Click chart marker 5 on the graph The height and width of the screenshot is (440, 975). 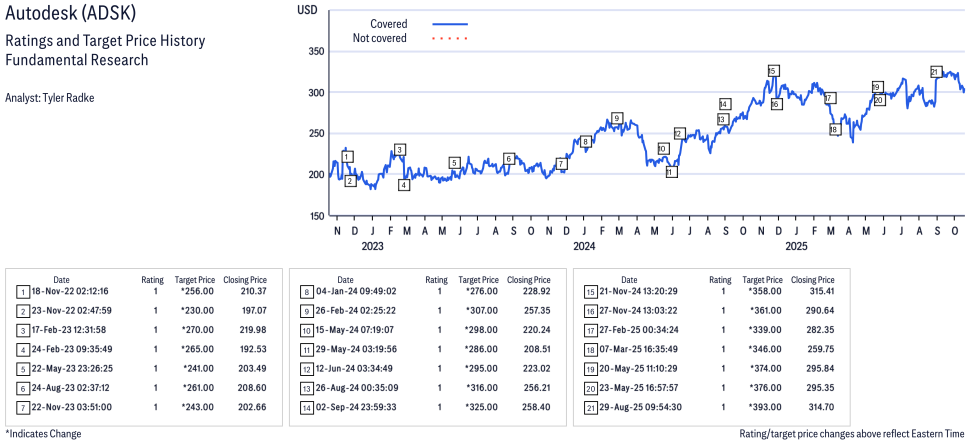[454, 163]
